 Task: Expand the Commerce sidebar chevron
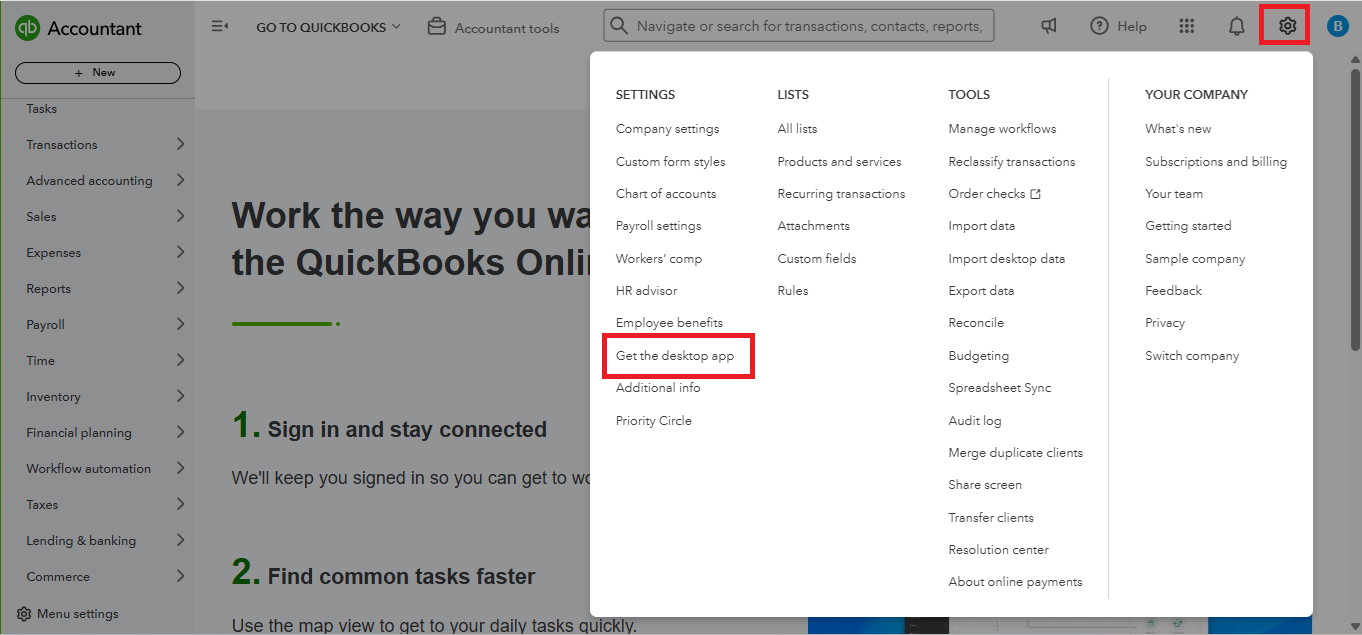(x=180, y=576)
